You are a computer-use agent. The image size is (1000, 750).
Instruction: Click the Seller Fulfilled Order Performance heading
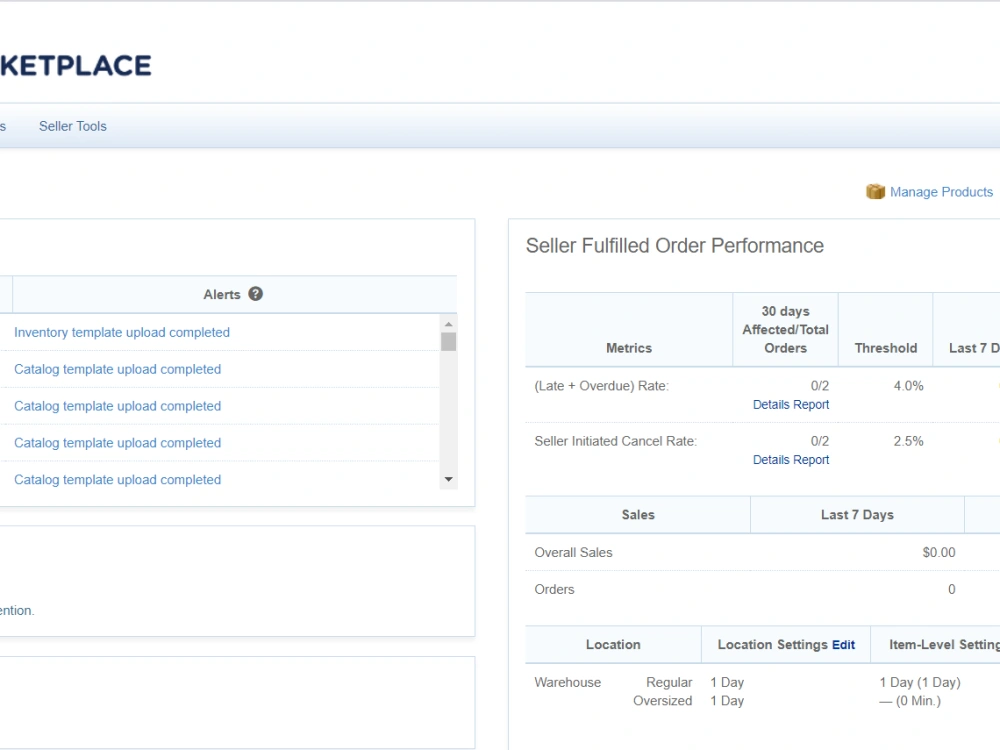point(675,246)
